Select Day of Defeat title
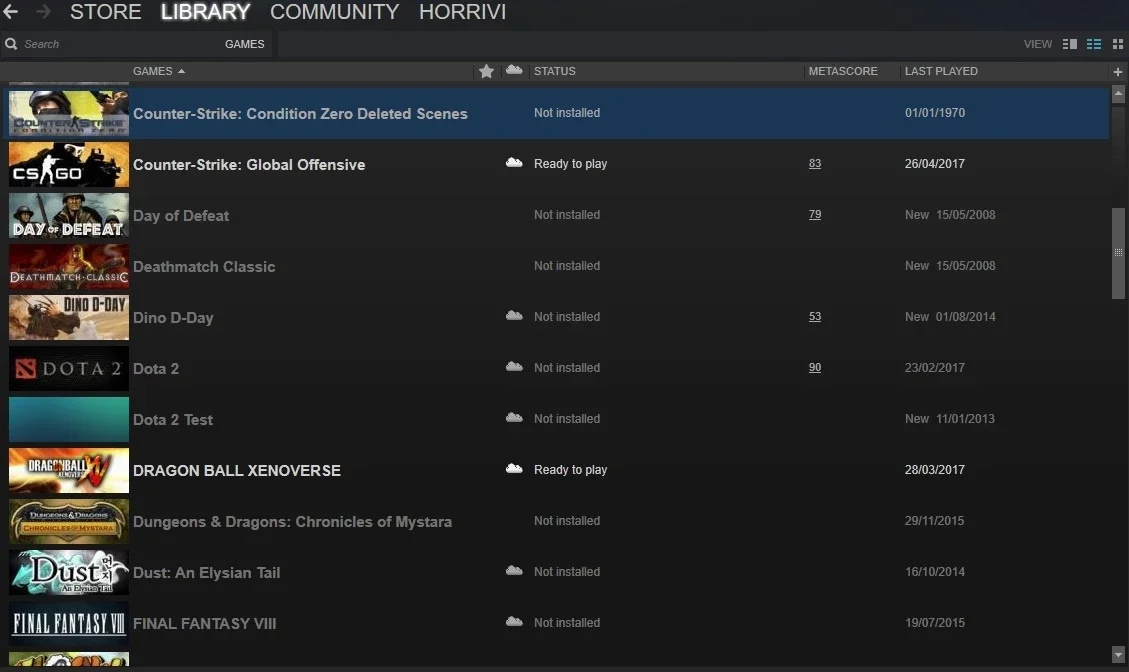The width and height of the screenshot is (1129, 672). (181, 216)
